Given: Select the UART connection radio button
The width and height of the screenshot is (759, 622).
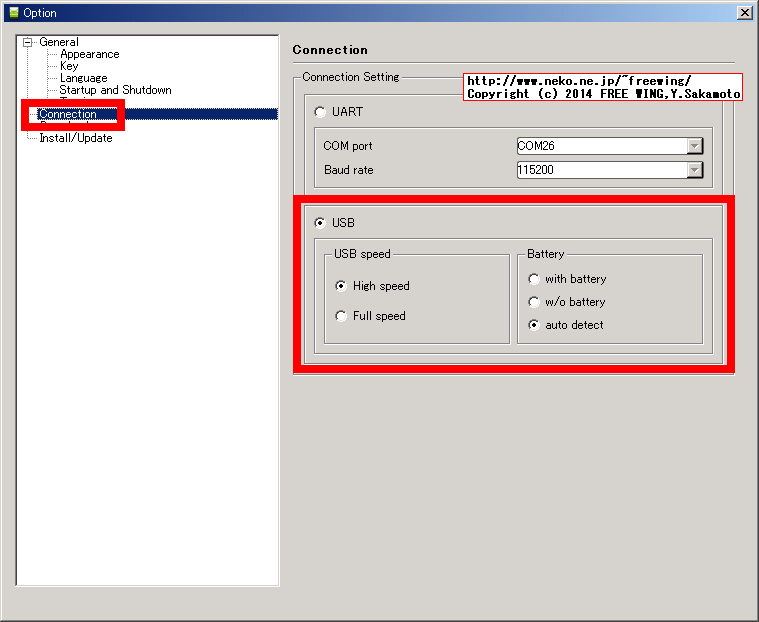Looking at the screenshot, I should click(320, 112).
